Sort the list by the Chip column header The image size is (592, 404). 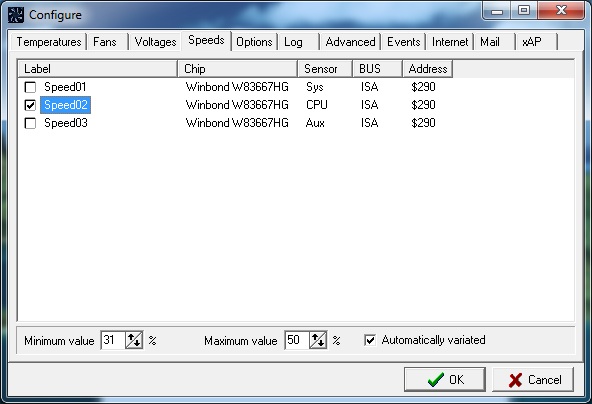pyautogui.click(x=237, y=69)
